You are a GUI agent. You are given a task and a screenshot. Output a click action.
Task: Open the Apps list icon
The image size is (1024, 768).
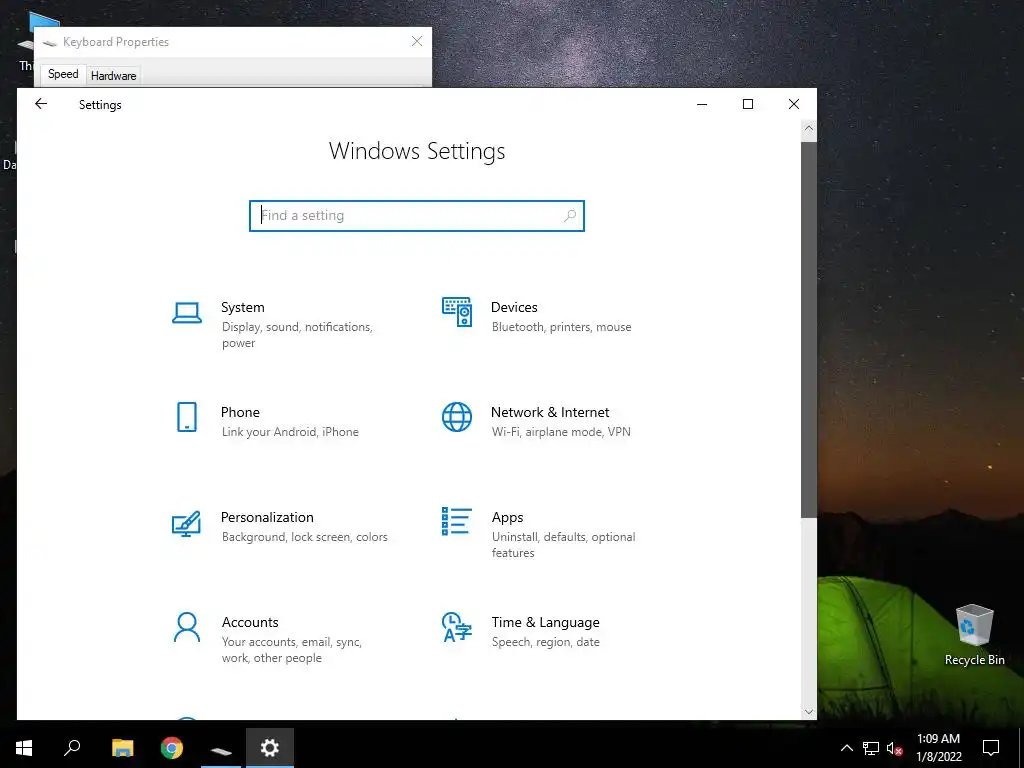[x=456, y=522]
